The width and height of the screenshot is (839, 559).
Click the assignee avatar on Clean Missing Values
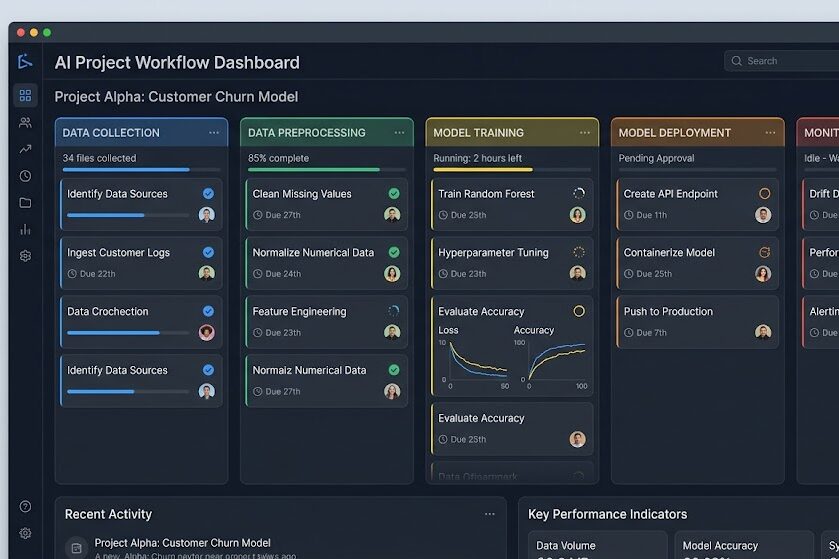(392, 215)
